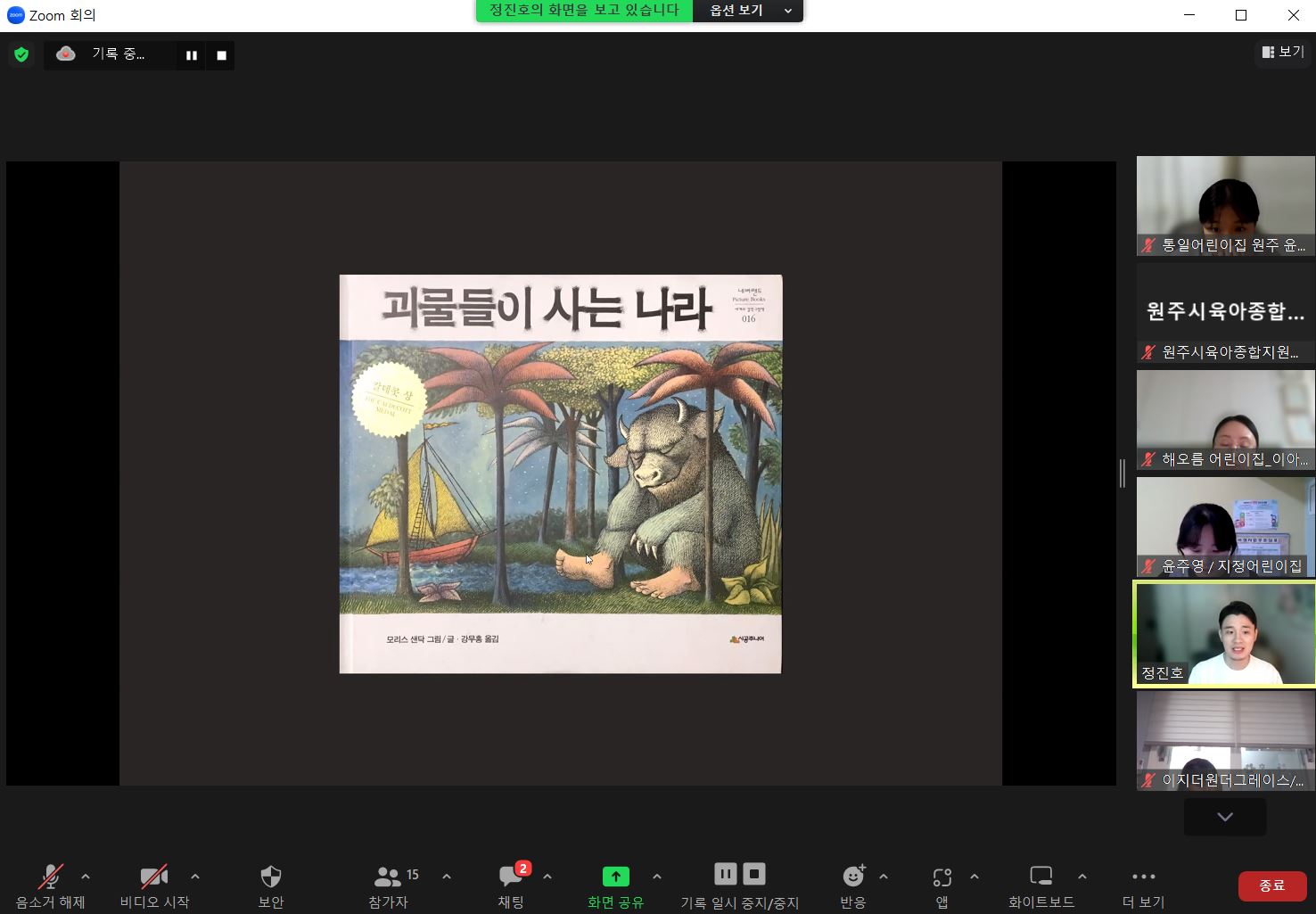Click the red 2 unread chat badge

(x=523, y=868)
